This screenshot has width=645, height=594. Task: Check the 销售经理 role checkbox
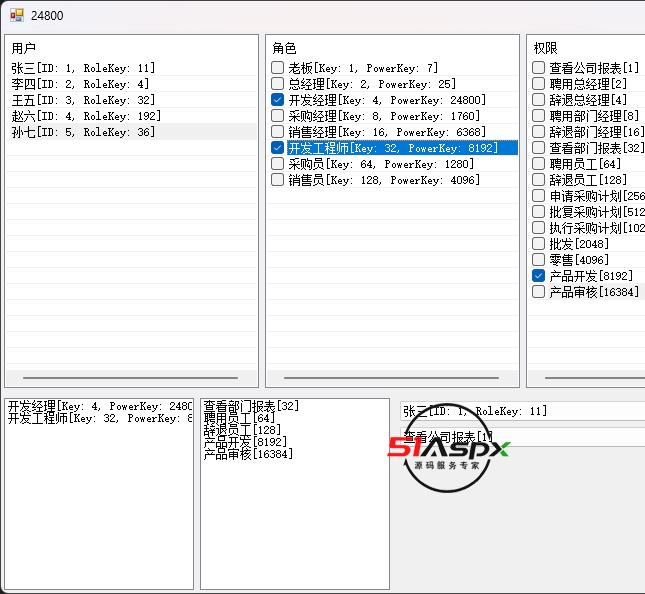(278, 132)
